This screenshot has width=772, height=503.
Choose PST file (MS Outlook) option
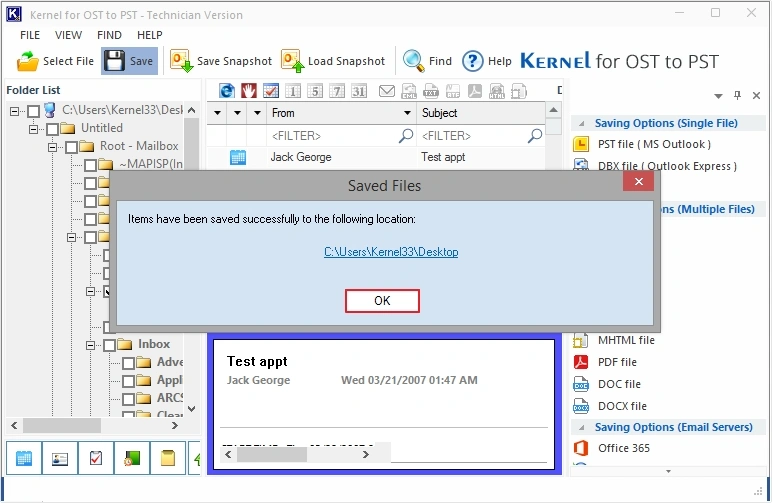click(643, 144)
